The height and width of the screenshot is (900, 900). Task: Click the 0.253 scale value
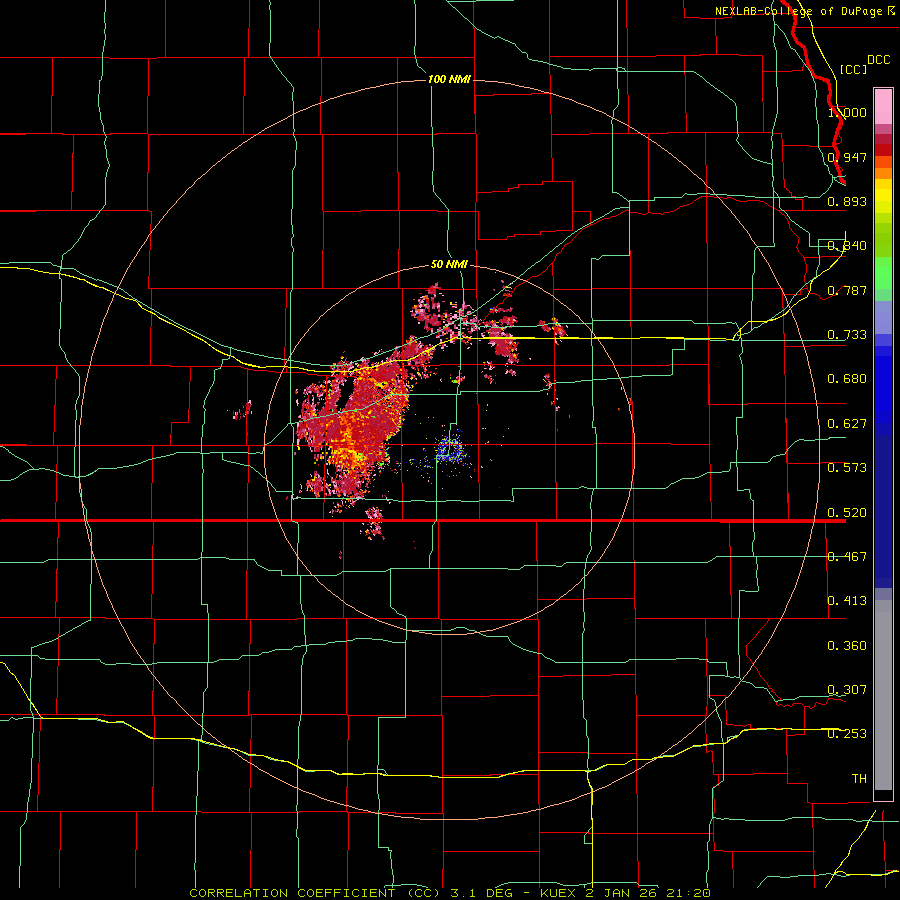coord(847,734)
